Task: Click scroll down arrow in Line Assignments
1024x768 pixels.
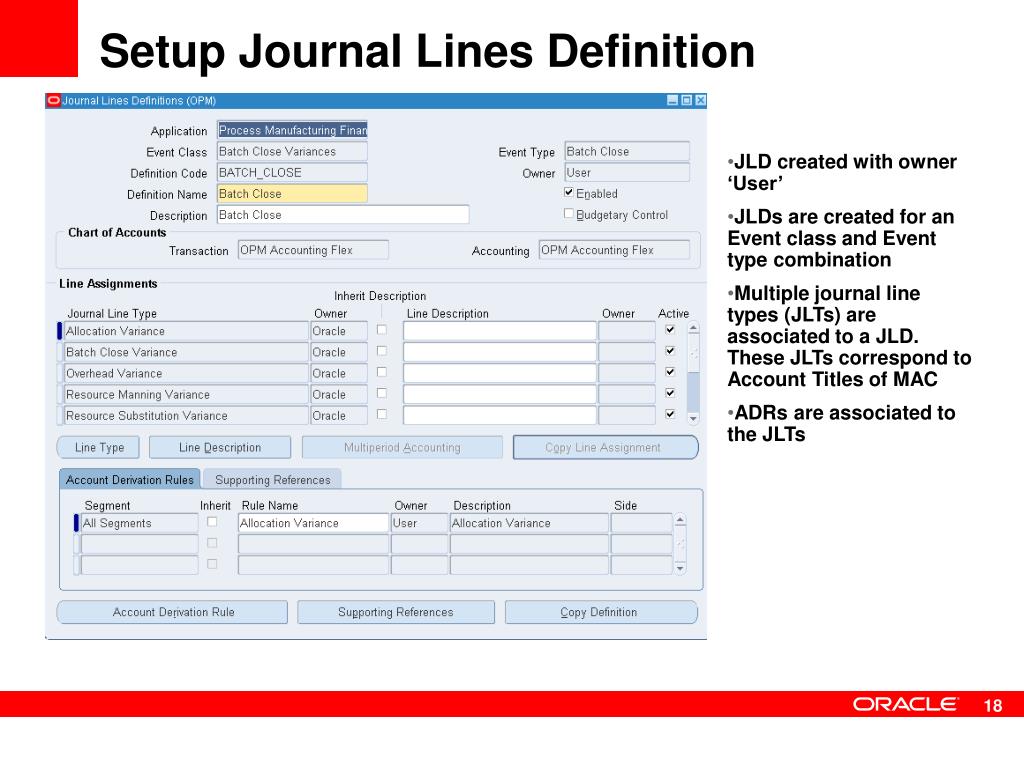Action: coord(694,418)
